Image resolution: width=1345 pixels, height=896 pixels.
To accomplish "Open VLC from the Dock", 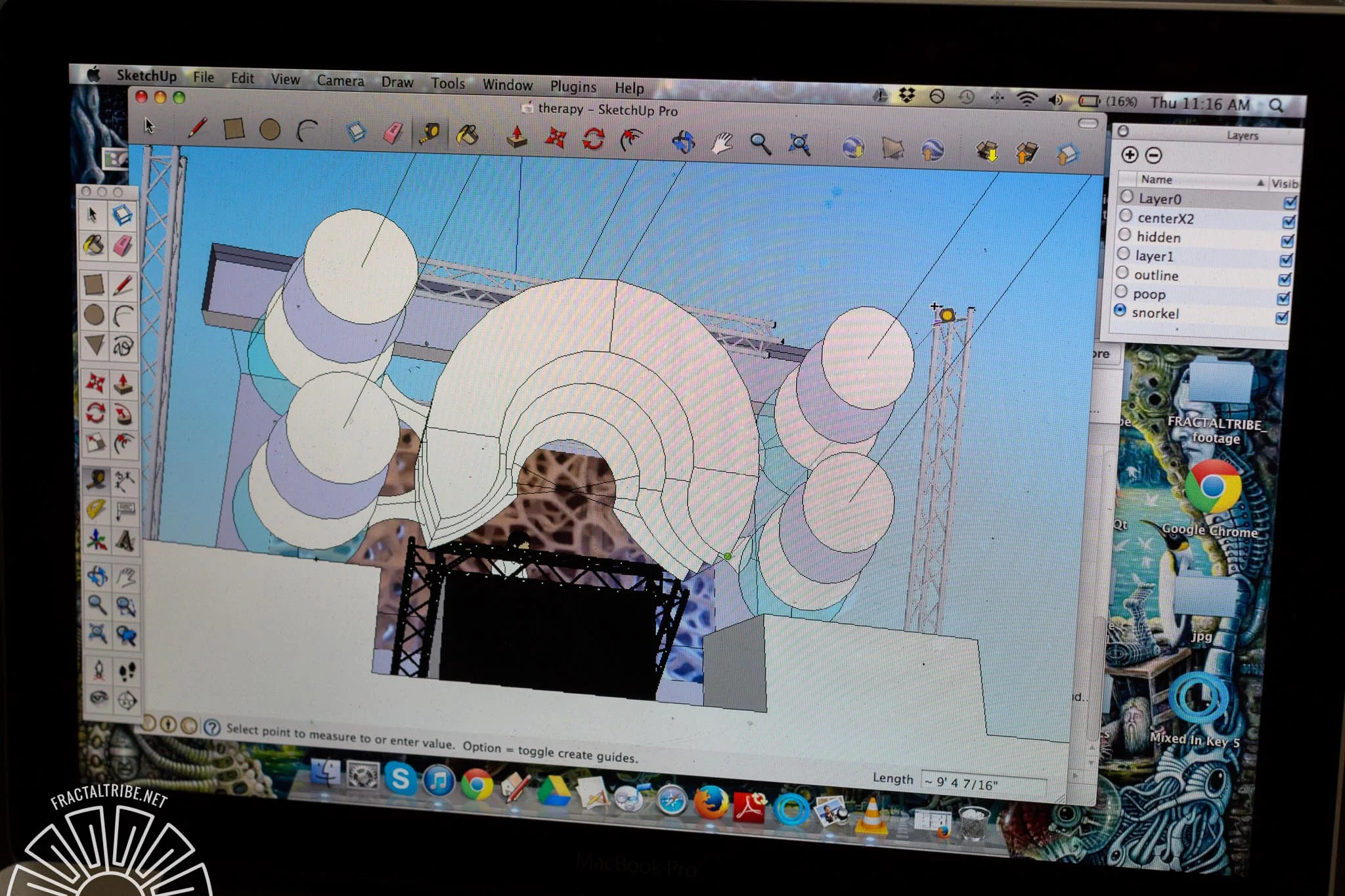I will [871, 816].
